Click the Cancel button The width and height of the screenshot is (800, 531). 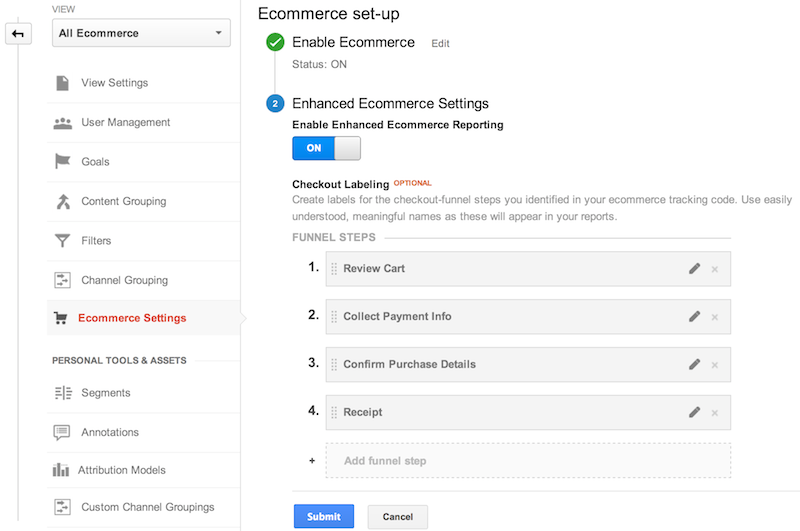pos(397,517)
